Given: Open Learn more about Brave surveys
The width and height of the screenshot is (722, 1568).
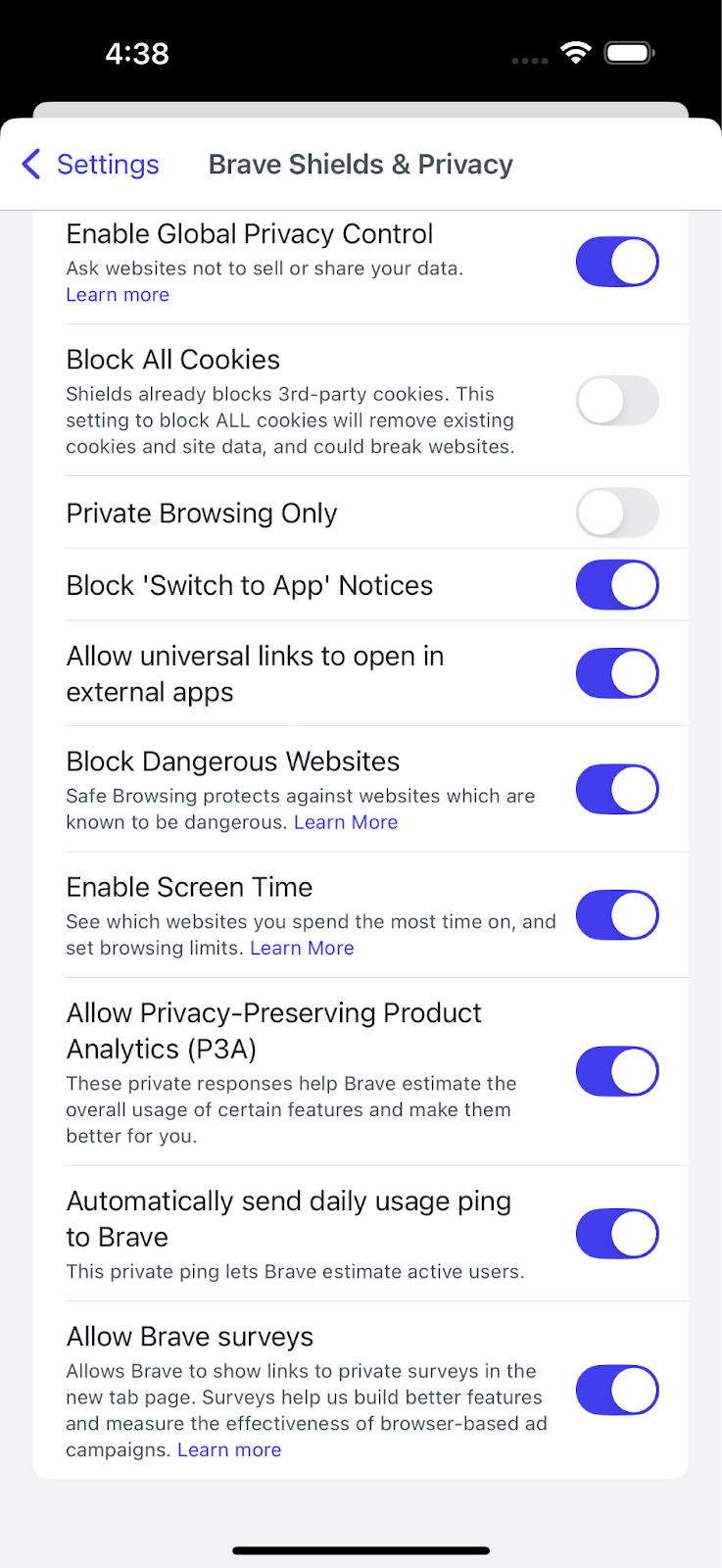Looking at the screenshot, I should 229,1449.
